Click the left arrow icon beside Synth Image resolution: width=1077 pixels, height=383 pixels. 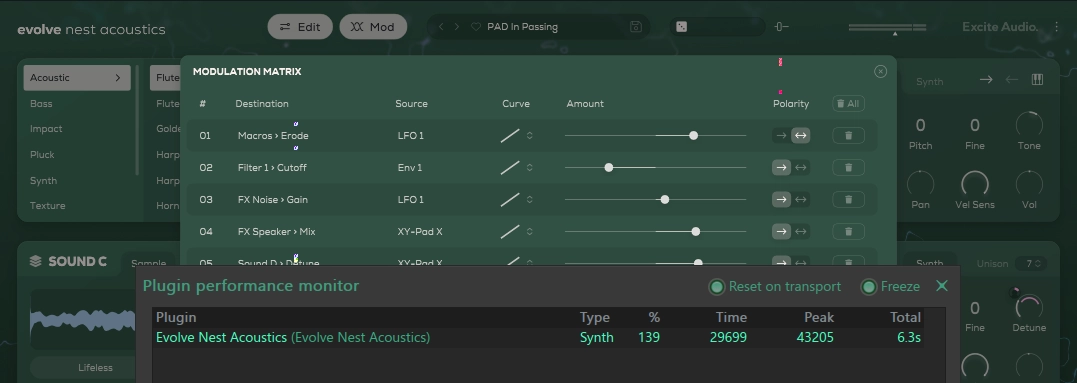(x=1012, y=80)
